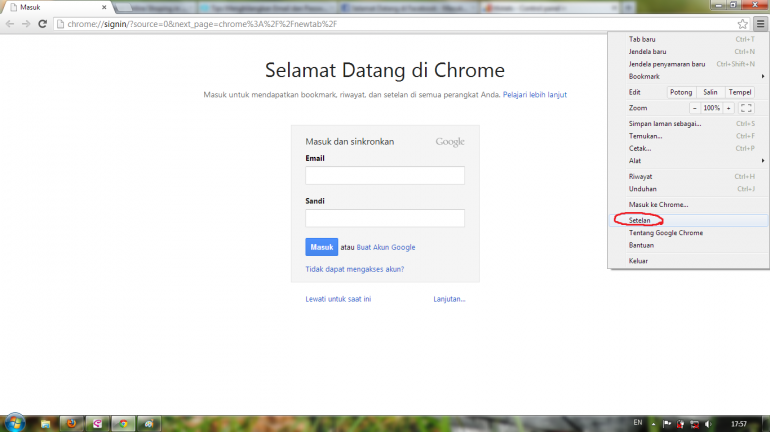Viewport: 770px width, 432px height.
Task: Choose Cetak from the menu
Action: [688, 148]
